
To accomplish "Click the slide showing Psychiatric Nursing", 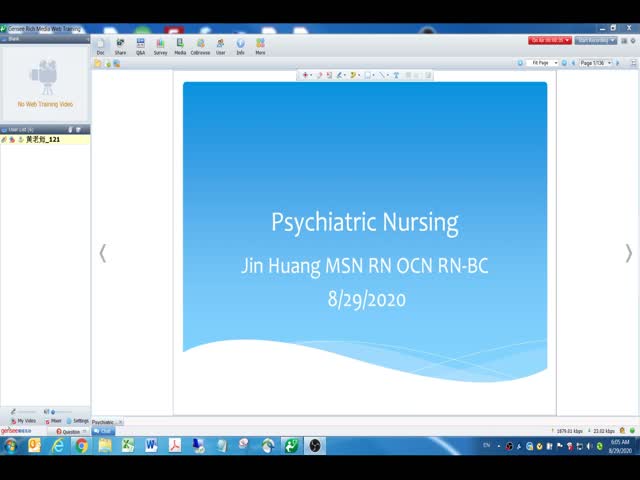I will click(365, 233).
